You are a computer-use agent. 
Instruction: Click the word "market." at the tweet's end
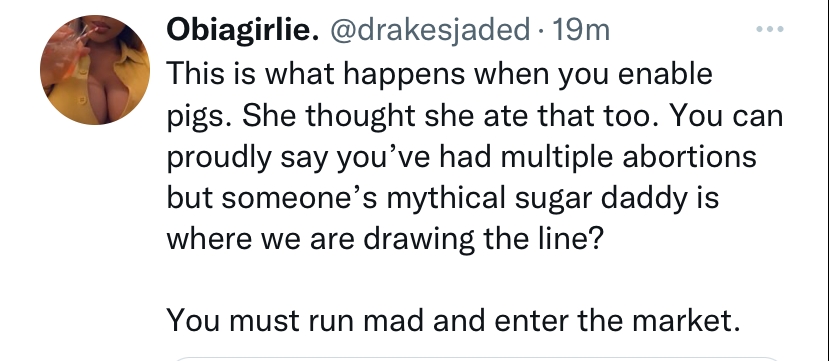pyautogui.click(x=686, y=320)
